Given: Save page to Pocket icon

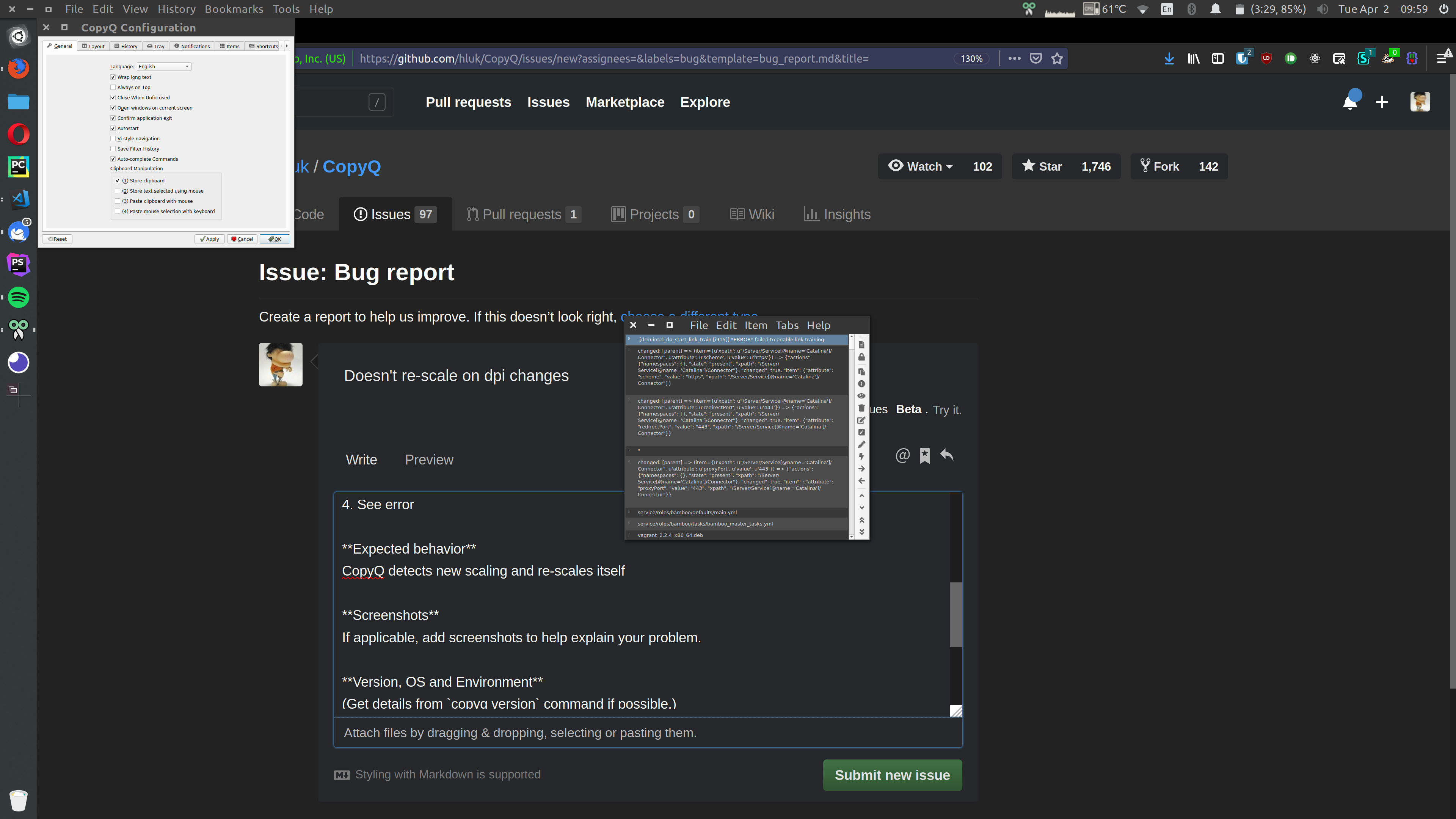Looking at the screenshot, I should (1036, 58).
